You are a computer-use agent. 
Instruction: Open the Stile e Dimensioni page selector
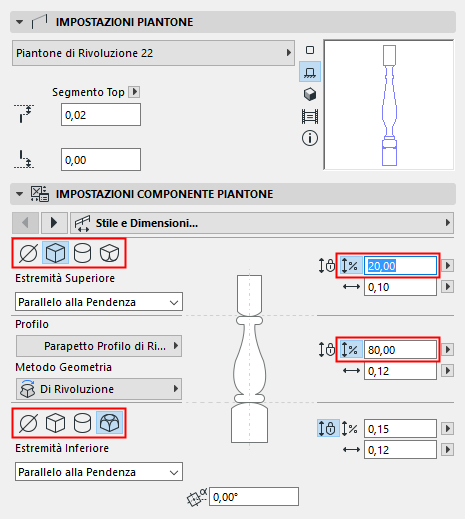click(x=262, y=223)
